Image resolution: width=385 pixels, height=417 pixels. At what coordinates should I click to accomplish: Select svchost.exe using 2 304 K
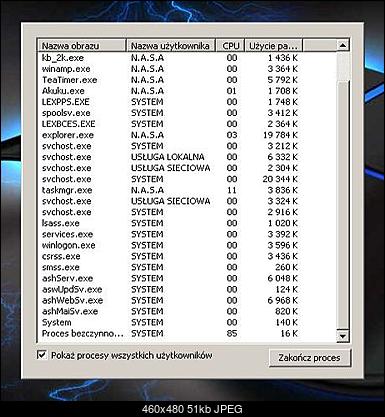click(170, 168)
